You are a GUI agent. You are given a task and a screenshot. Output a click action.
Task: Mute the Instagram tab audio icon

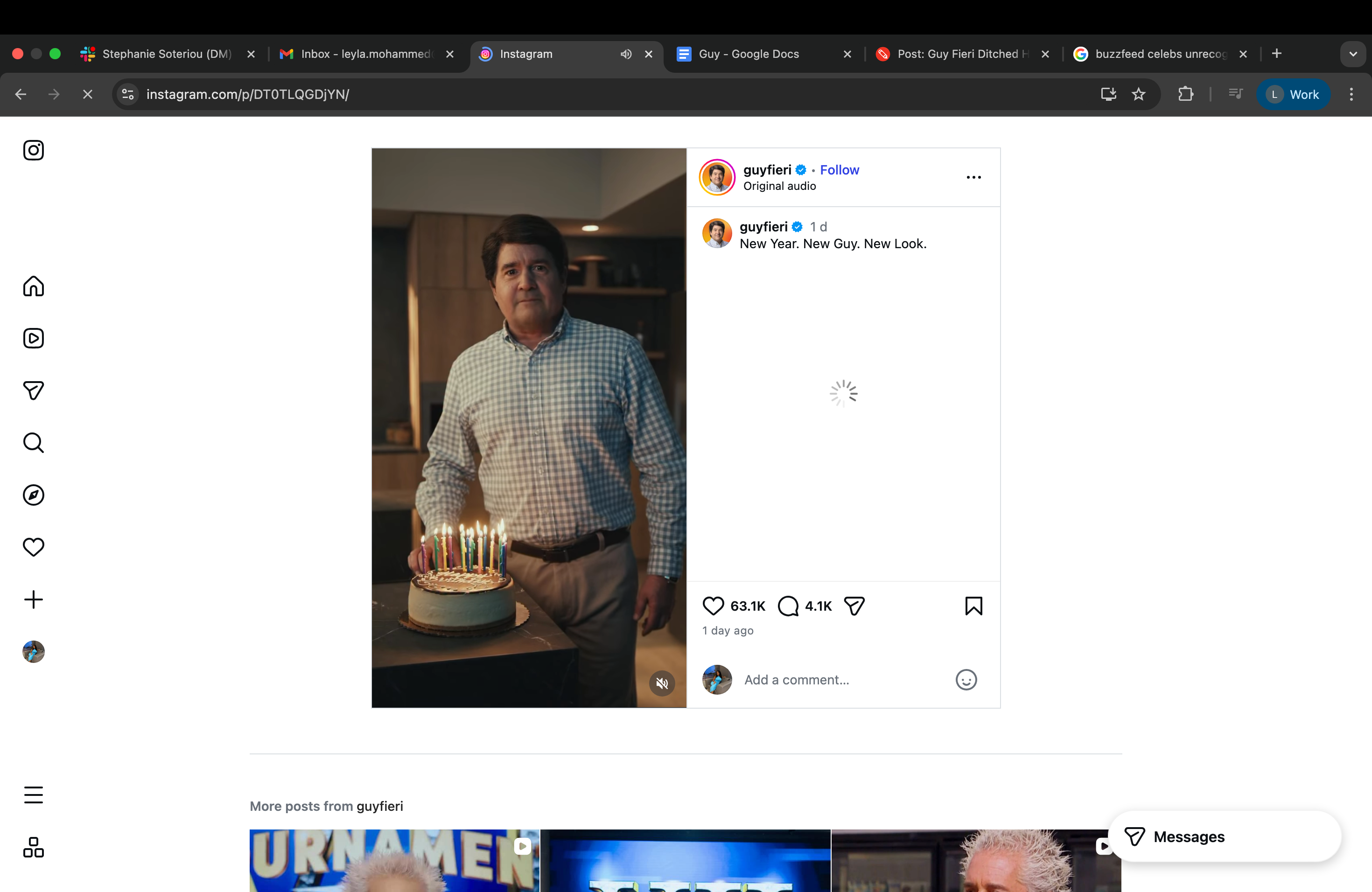point(626,54)
